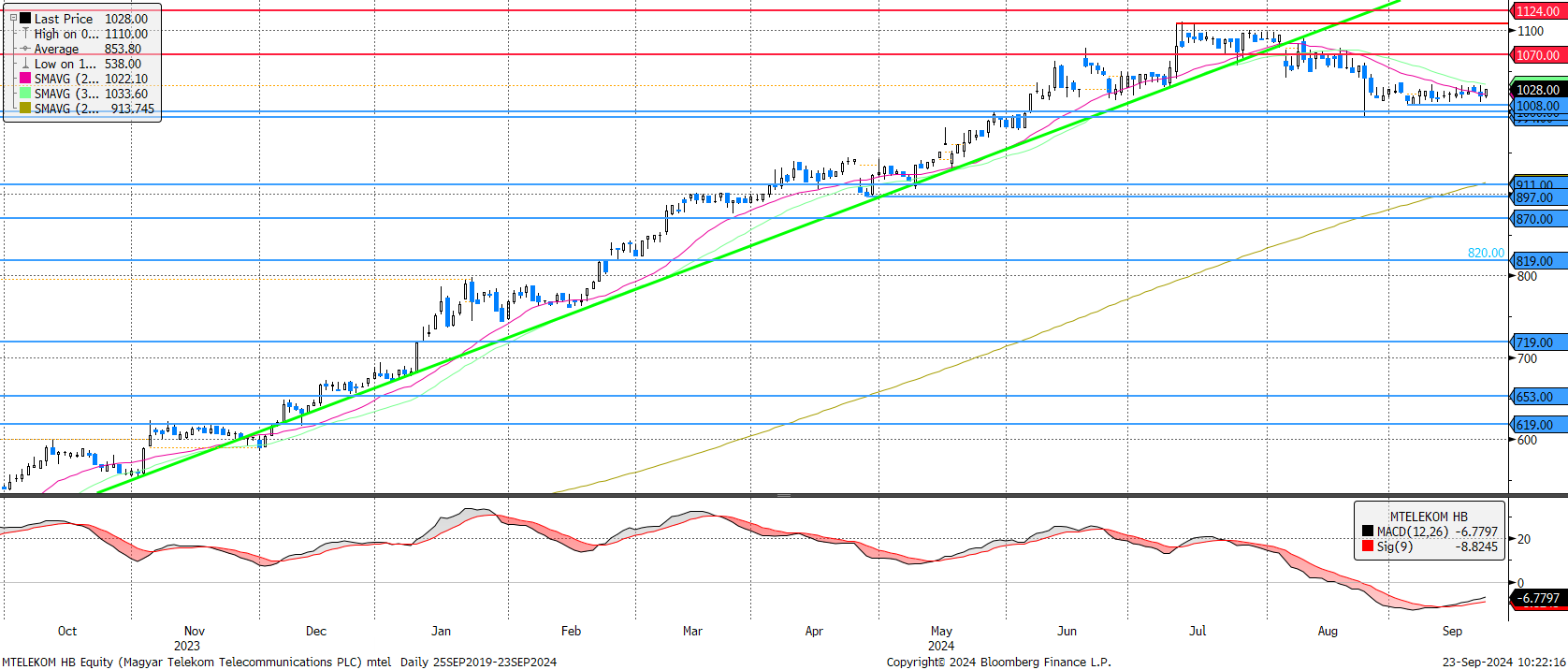This screenshot has width=1568, height=670.
Task: Click the Jan label on the time axis
Action: (x=441, y=631)
